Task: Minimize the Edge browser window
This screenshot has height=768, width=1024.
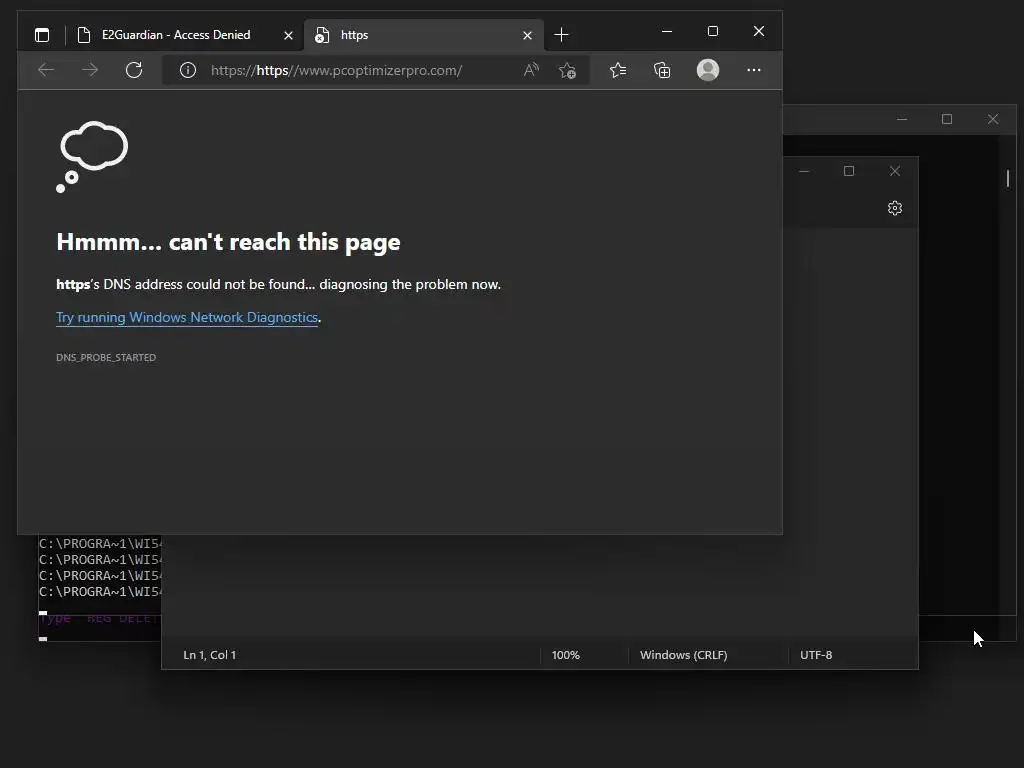Action: [667, 31]
